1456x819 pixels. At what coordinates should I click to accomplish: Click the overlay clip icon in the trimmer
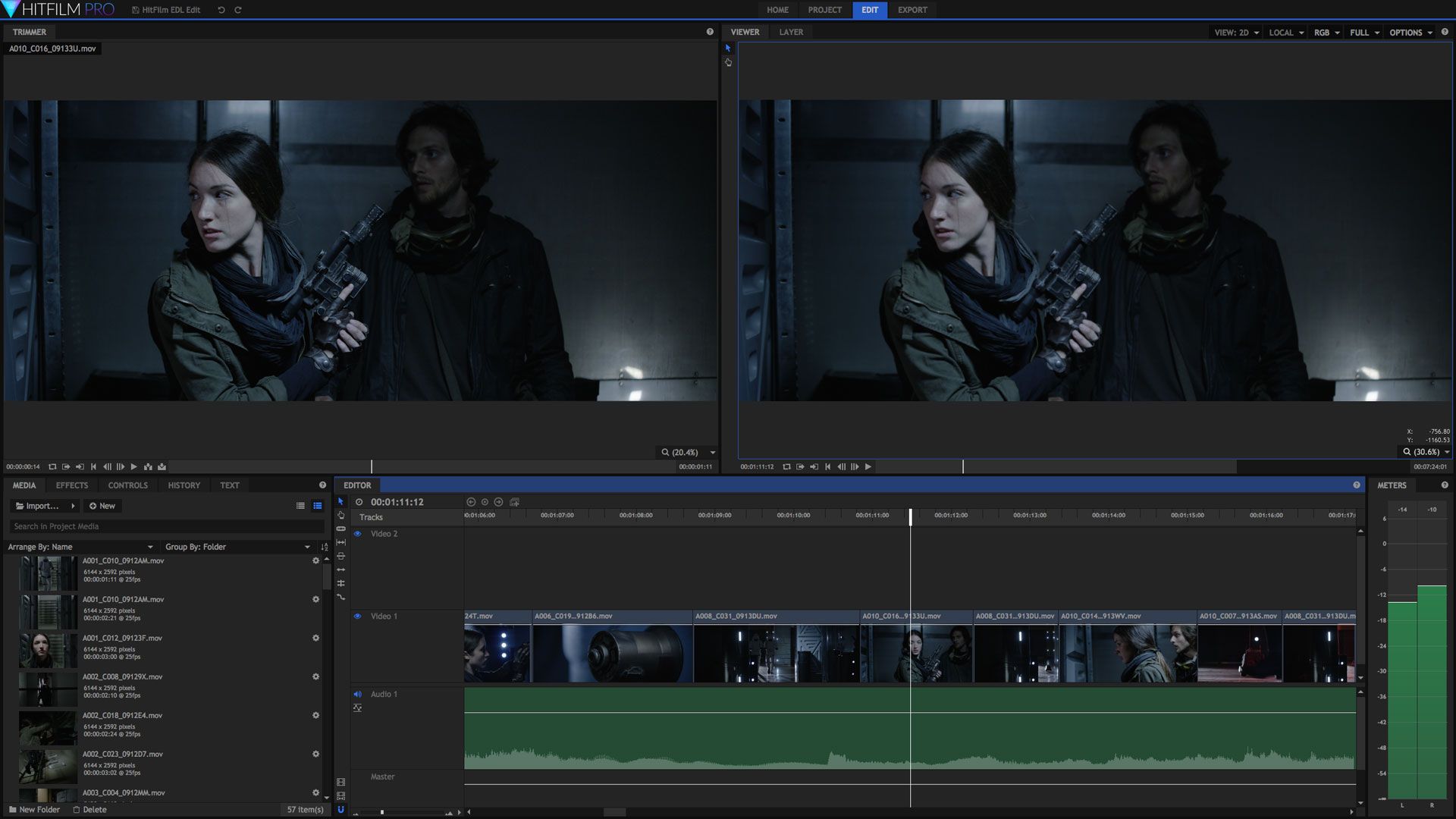(162, 467)
